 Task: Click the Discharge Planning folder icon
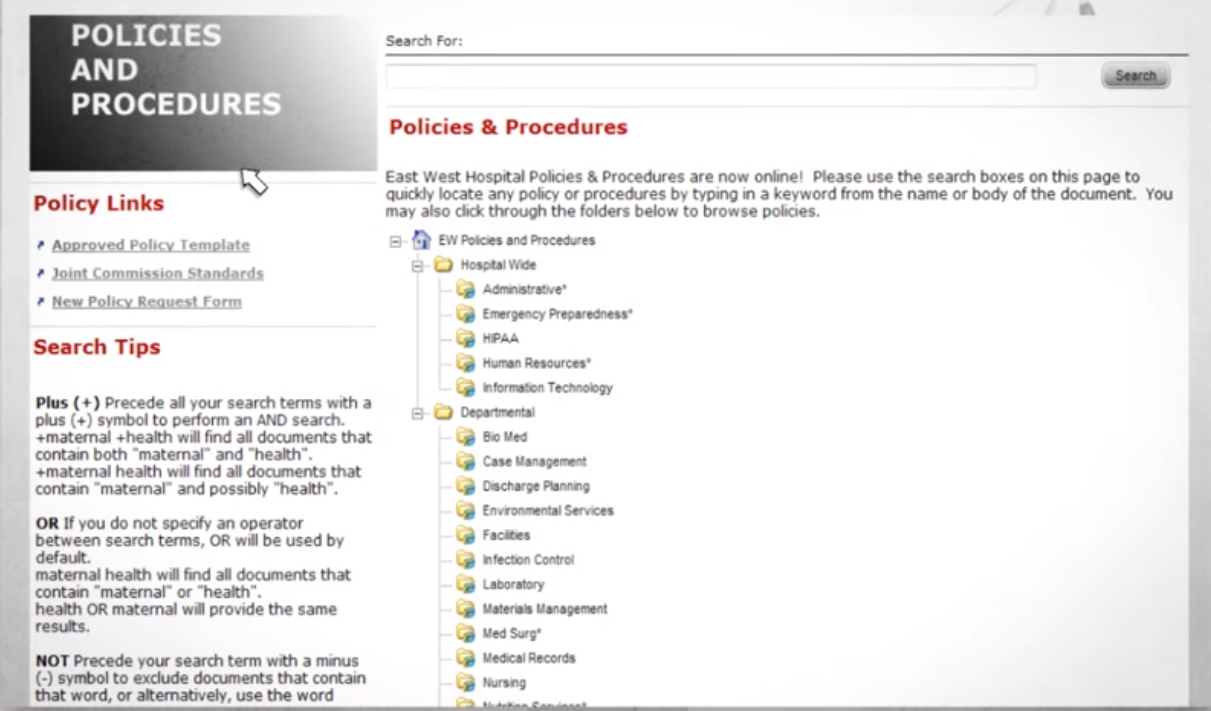pos(465,485)
